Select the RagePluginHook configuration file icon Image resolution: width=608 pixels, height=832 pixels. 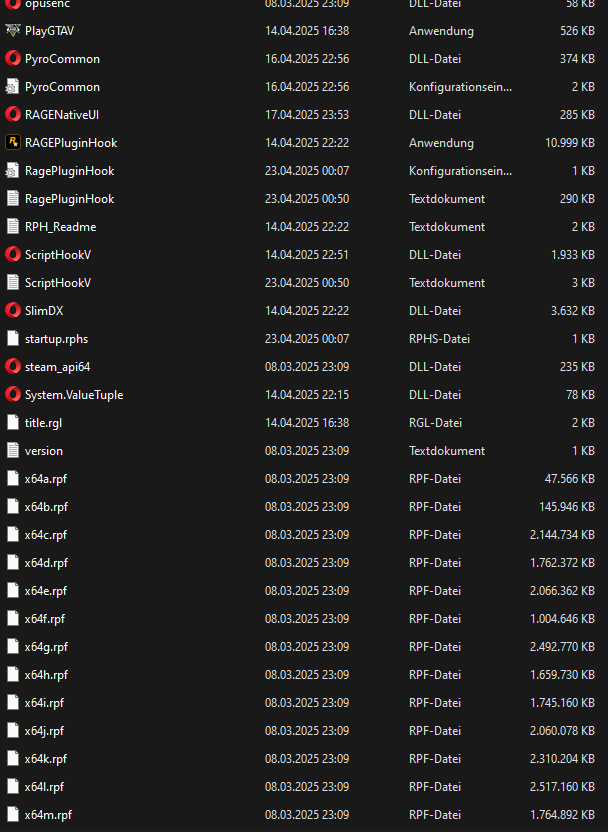click(x=13, y=170)
